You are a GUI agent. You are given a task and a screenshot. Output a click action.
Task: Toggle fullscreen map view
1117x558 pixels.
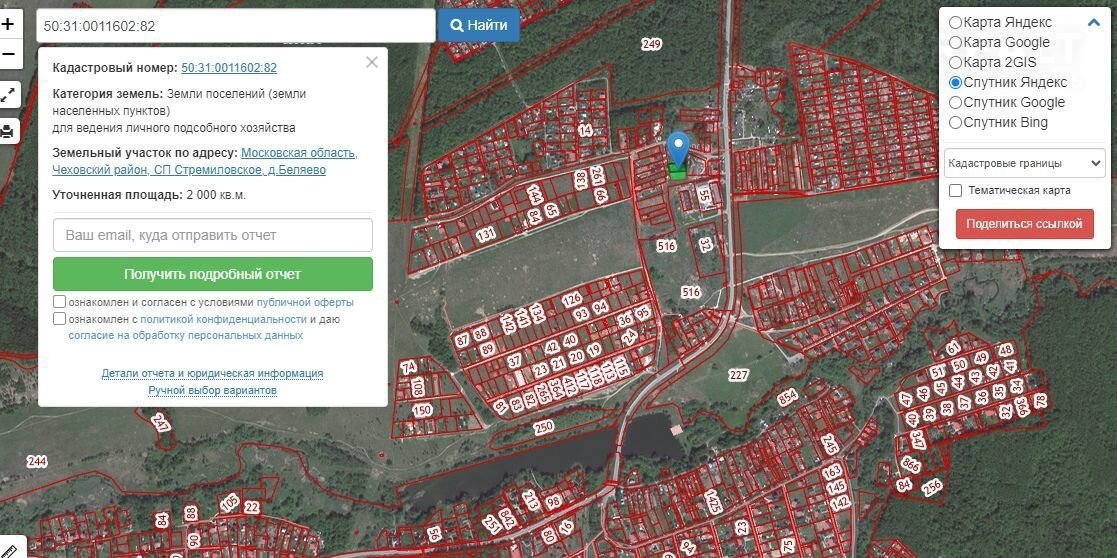click(8, 95)
